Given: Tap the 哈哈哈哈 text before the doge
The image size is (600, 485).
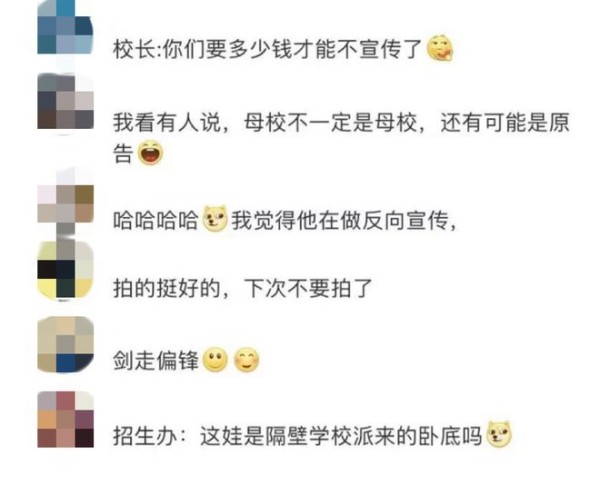Looking at the screenshot, I should point(156,220).
